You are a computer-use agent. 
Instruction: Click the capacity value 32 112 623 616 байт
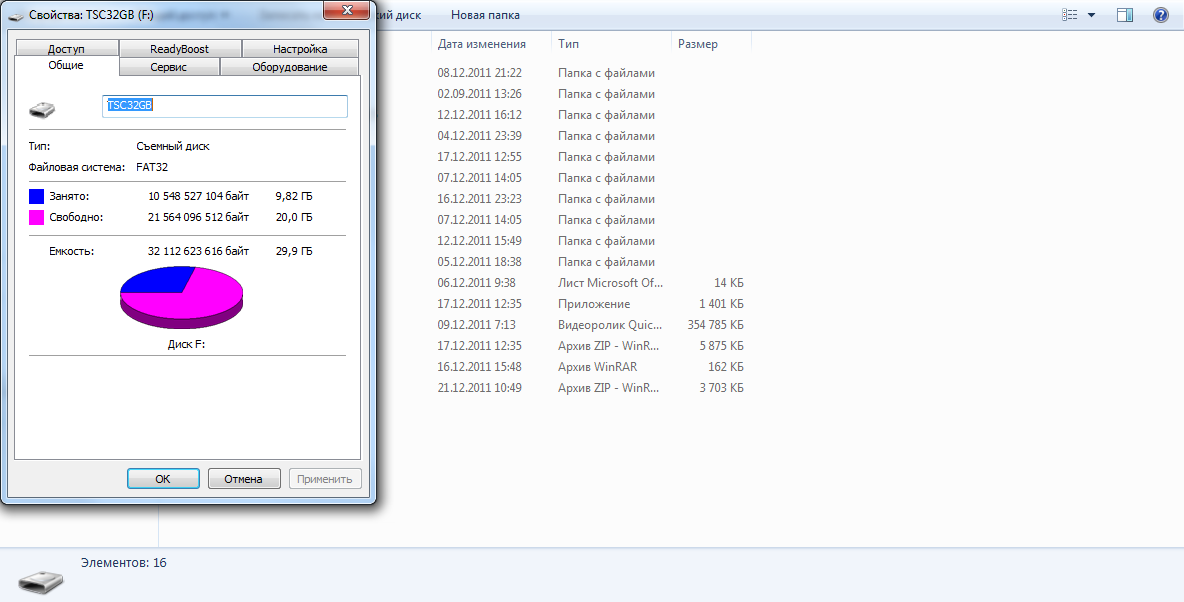199,251
